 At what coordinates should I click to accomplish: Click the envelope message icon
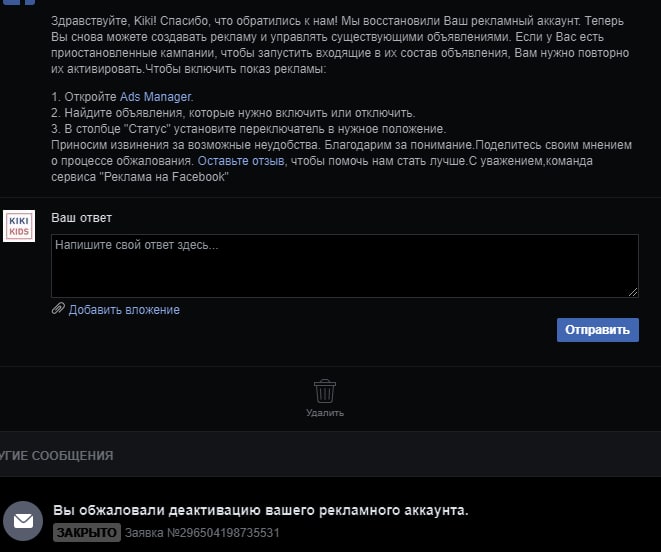[x=23, y=521]
